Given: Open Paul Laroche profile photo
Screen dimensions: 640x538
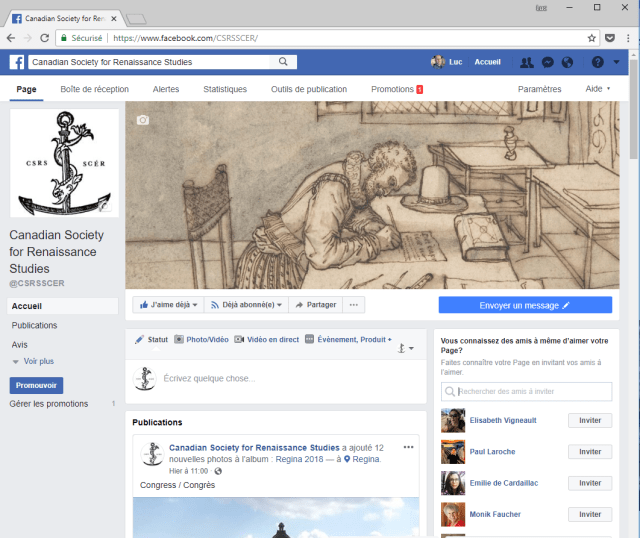Looking at the screenshot, I should pos(453,452).
